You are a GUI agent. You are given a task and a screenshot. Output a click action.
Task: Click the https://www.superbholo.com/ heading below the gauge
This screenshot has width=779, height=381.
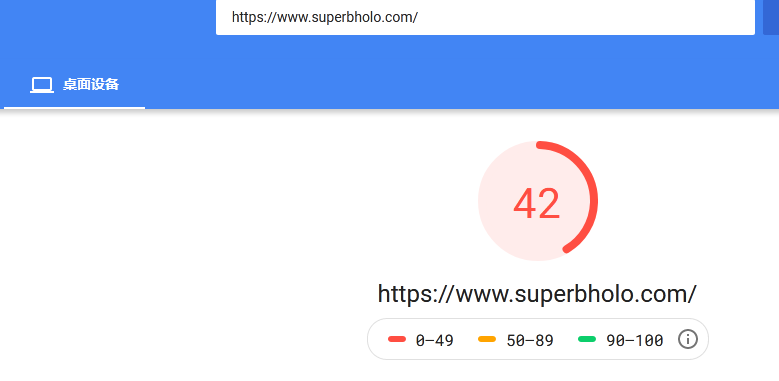click(537, 294)
